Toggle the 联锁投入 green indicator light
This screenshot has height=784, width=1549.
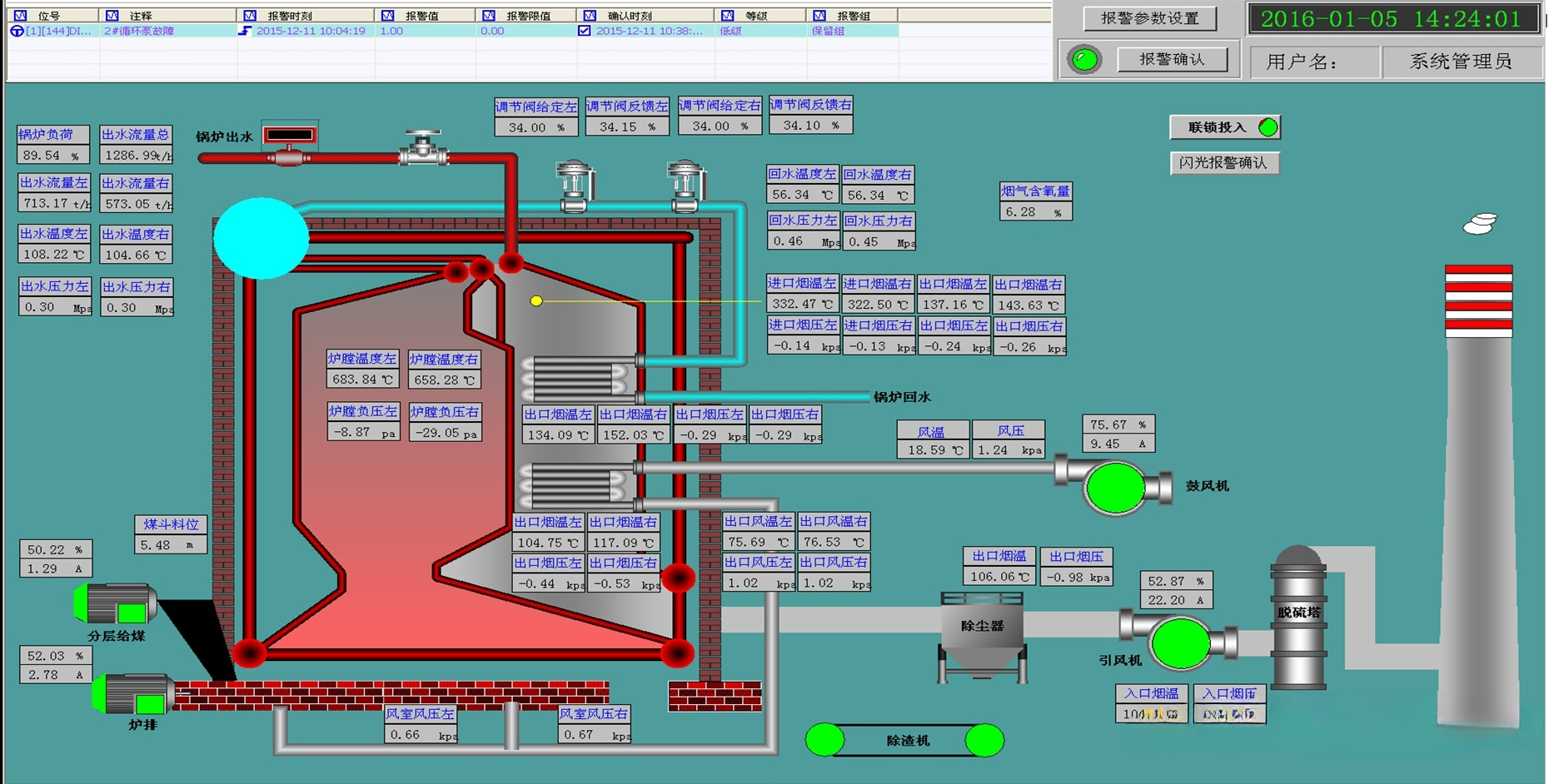coord(1268,127)
